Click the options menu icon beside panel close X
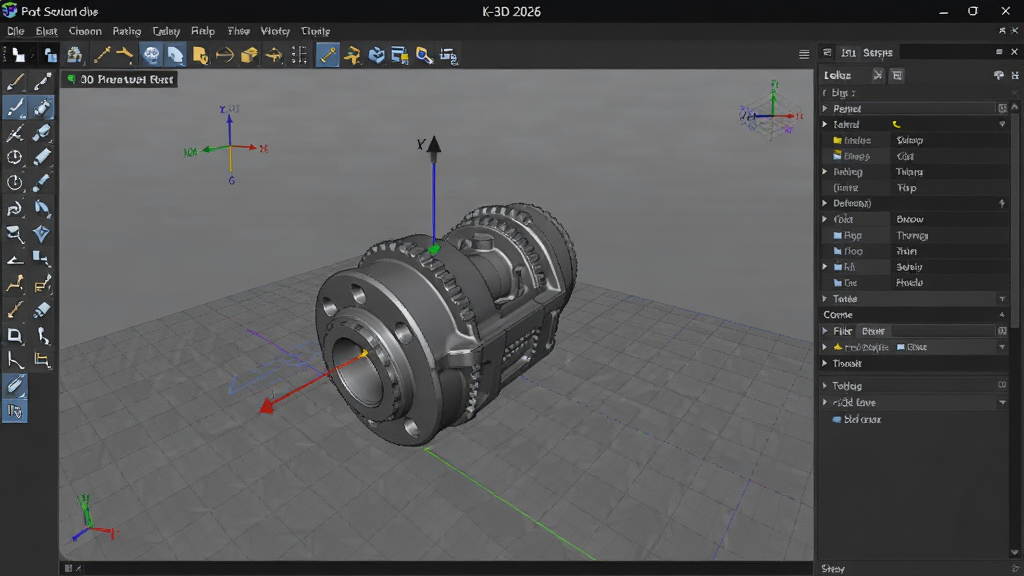 click(999, 52)
